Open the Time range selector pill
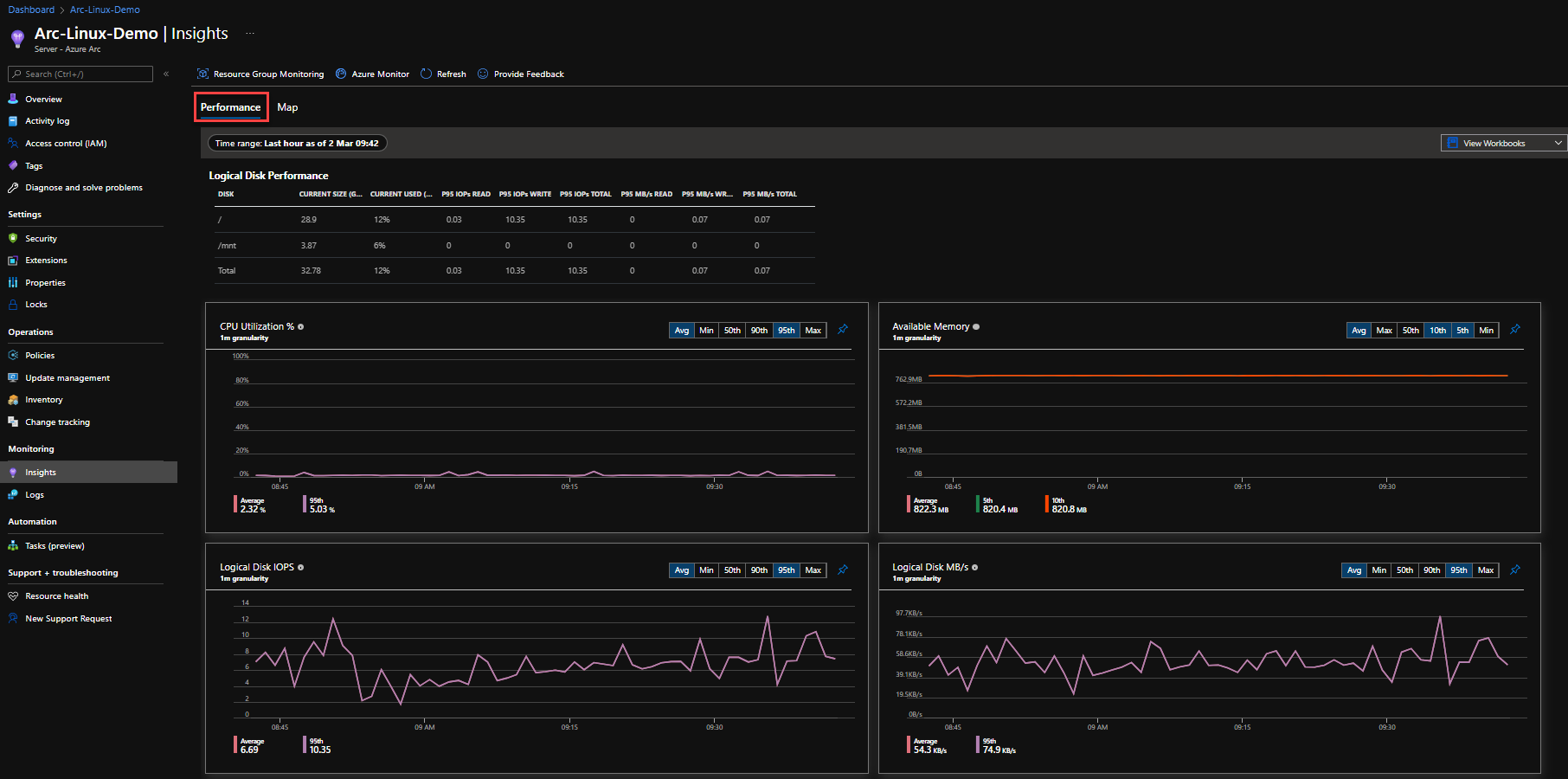 (297, 143)
